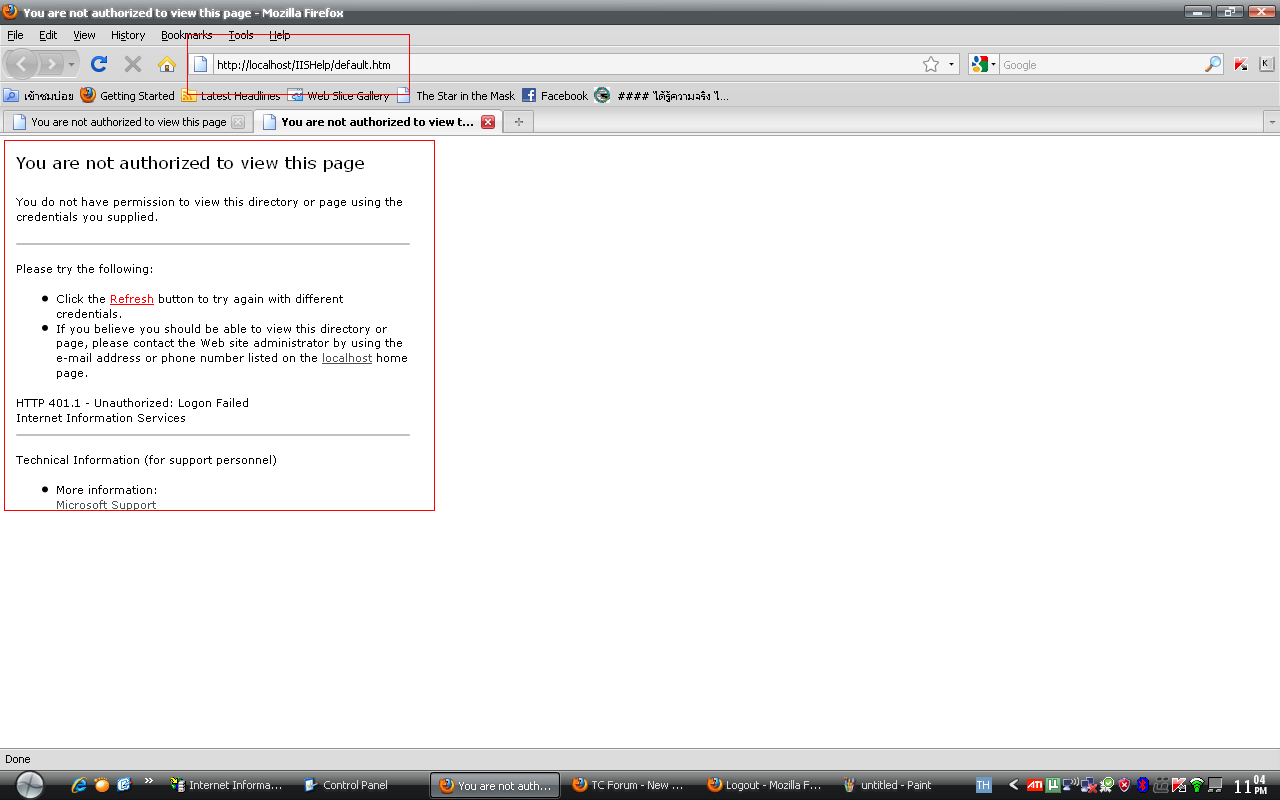Click the TH language indicator in taskbar
Image resolution: width=1280 pixels, height=800 pixels.
(983, 785)
